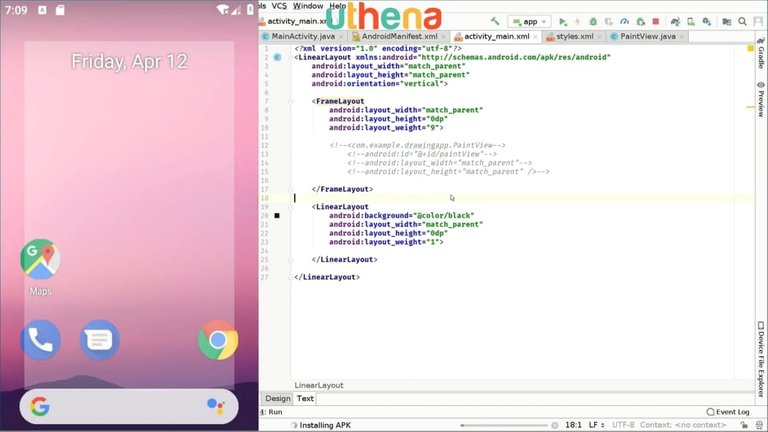Image resolution: width=768 pixels, height=432 pixels.
Task: Open the Window menu
Action: (308, 6)
